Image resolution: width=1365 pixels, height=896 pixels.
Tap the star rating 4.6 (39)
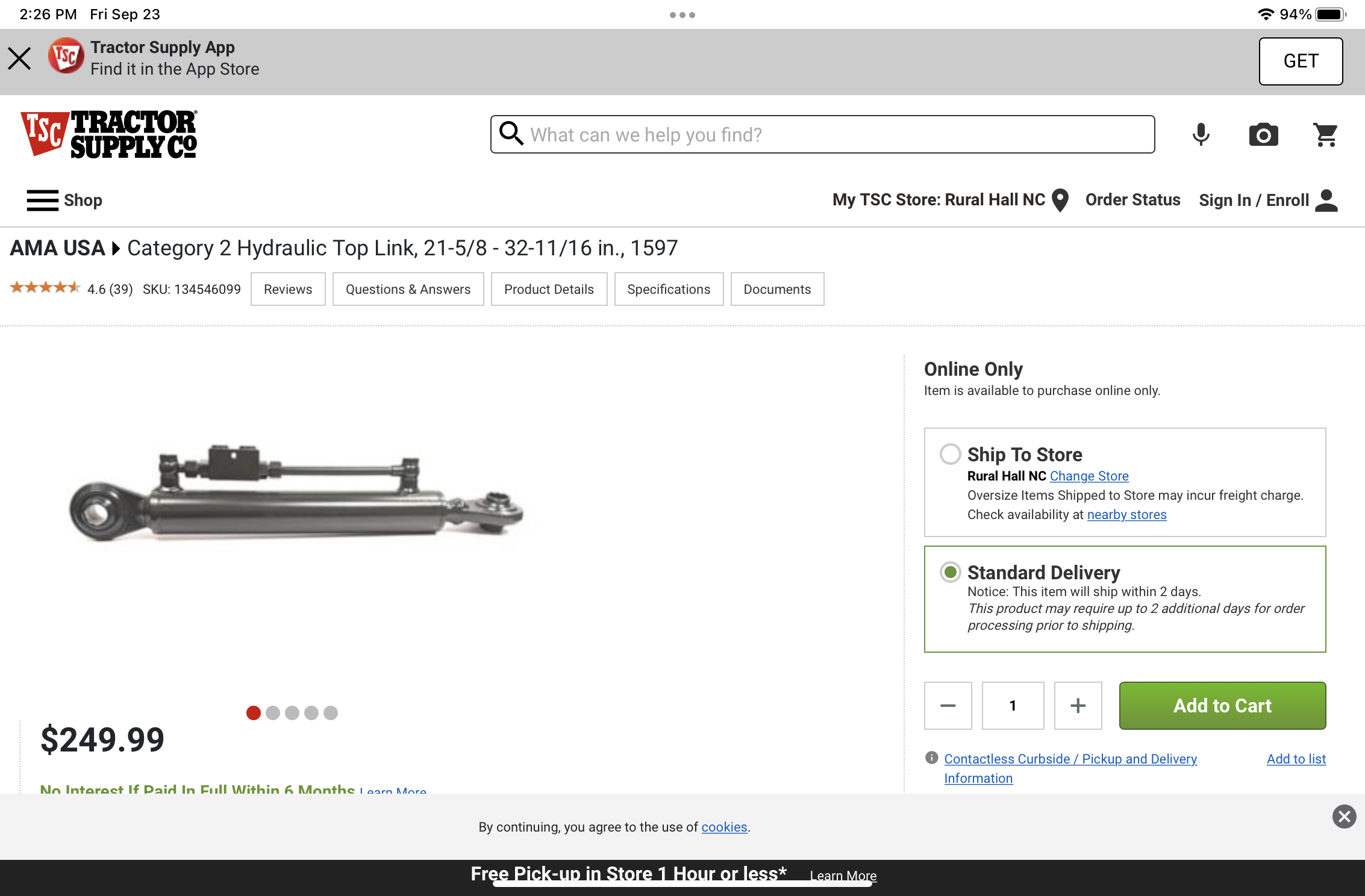(x=71, y=288)
